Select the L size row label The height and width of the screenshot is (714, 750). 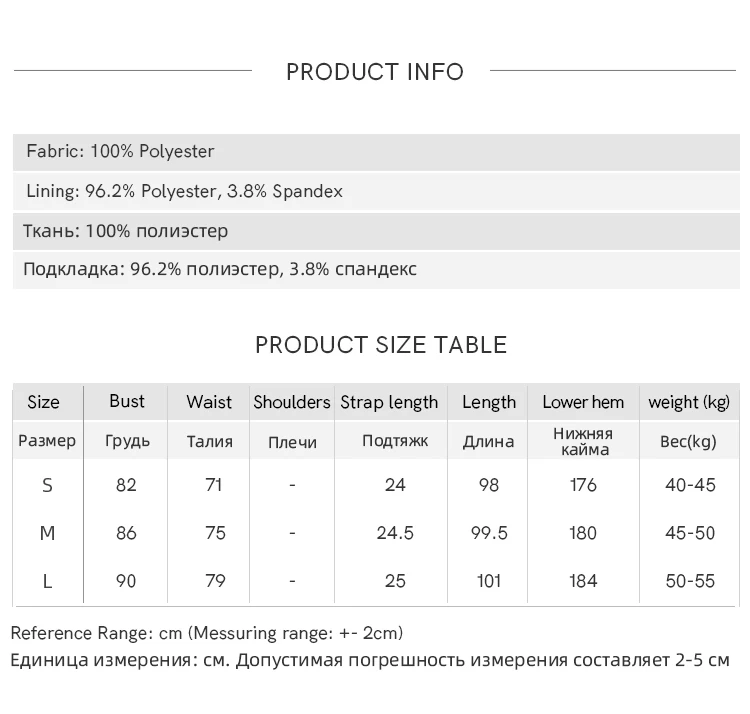click(47, 580)
